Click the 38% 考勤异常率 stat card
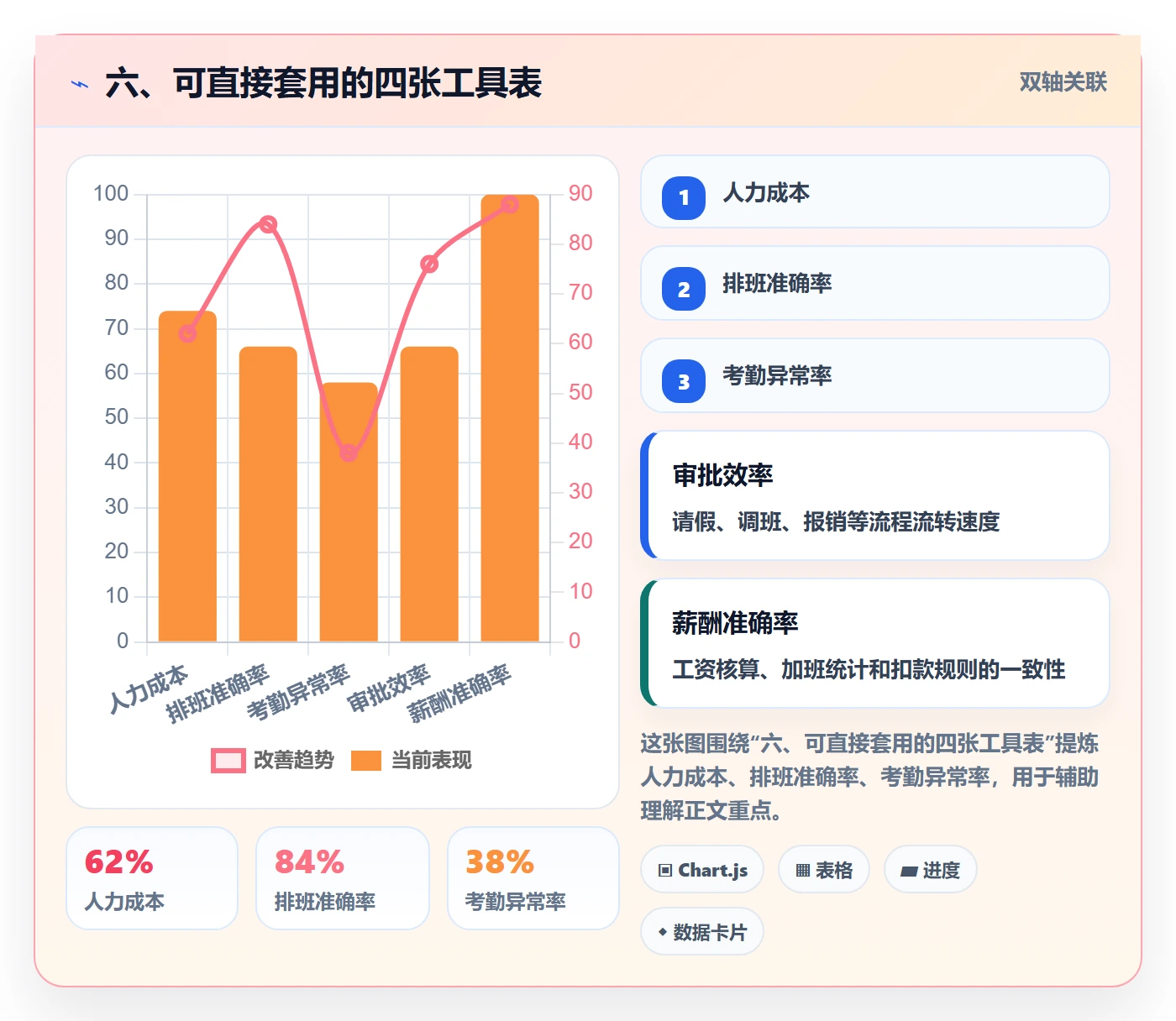 coord(533,878)
